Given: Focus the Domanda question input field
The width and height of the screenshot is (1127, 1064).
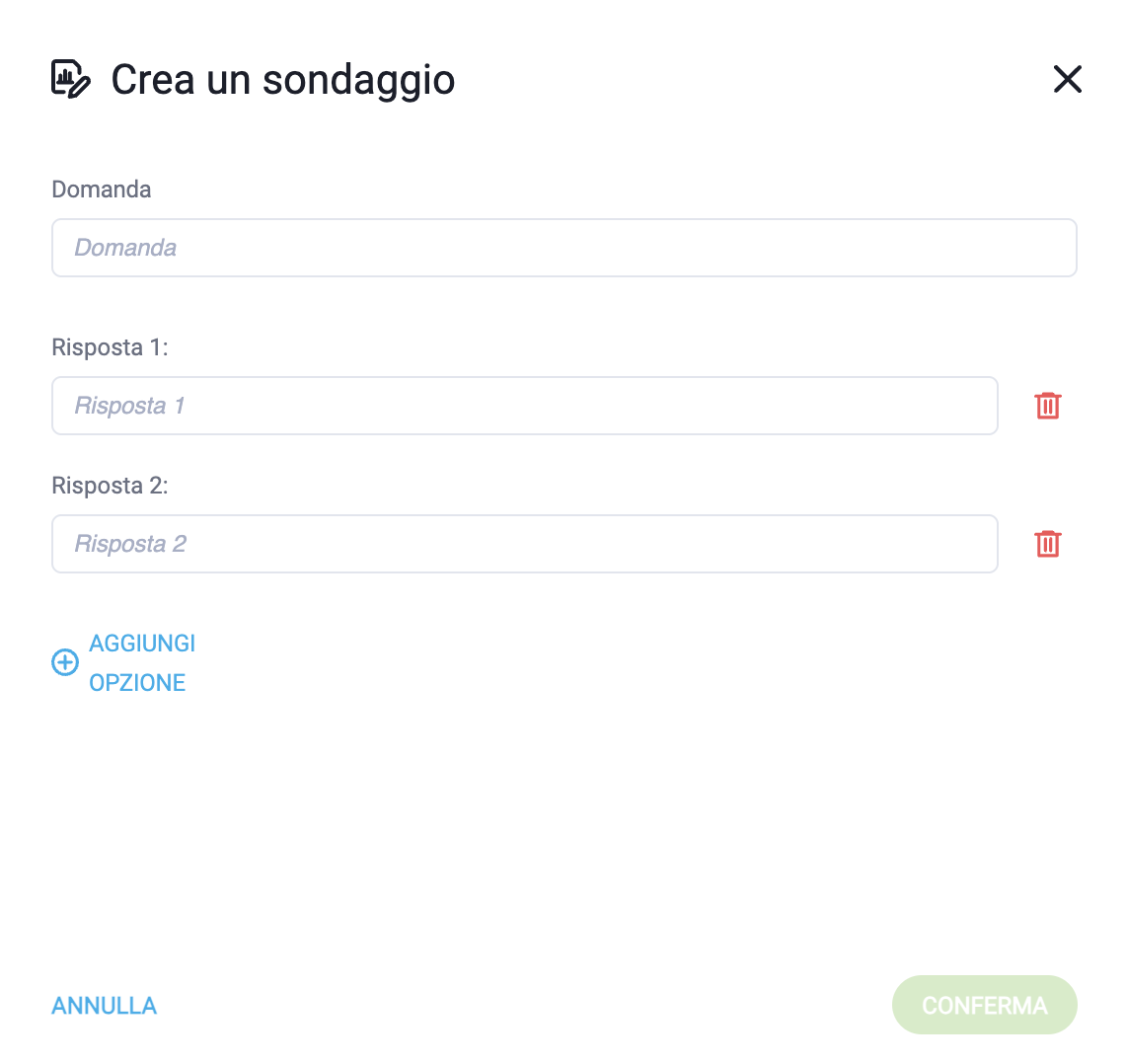Looking at the screenshot, I should click(x=563, y=248).
